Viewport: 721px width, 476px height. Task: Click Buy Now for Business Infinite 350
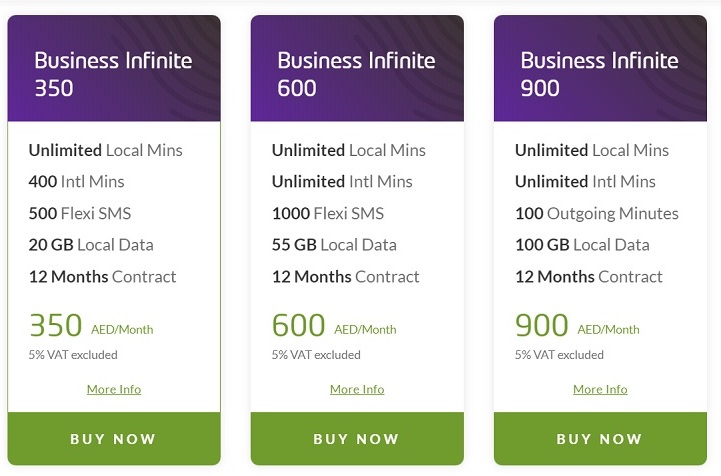pyautogui.click(x=113, y=438)
